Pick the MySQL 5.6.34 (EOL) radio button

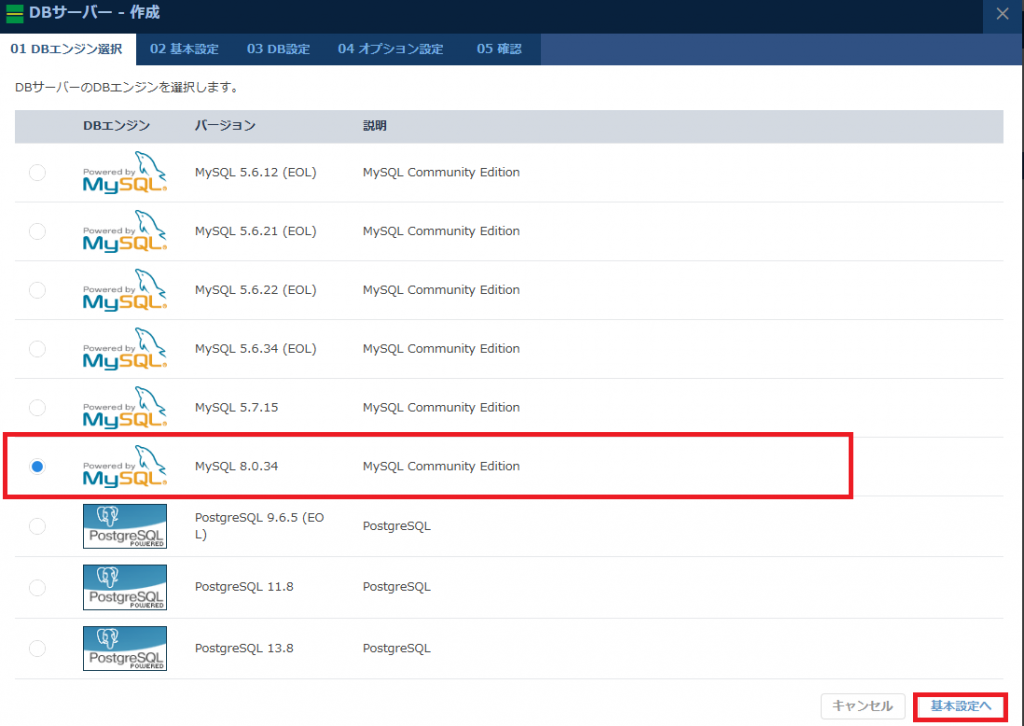tap(37, 349)
